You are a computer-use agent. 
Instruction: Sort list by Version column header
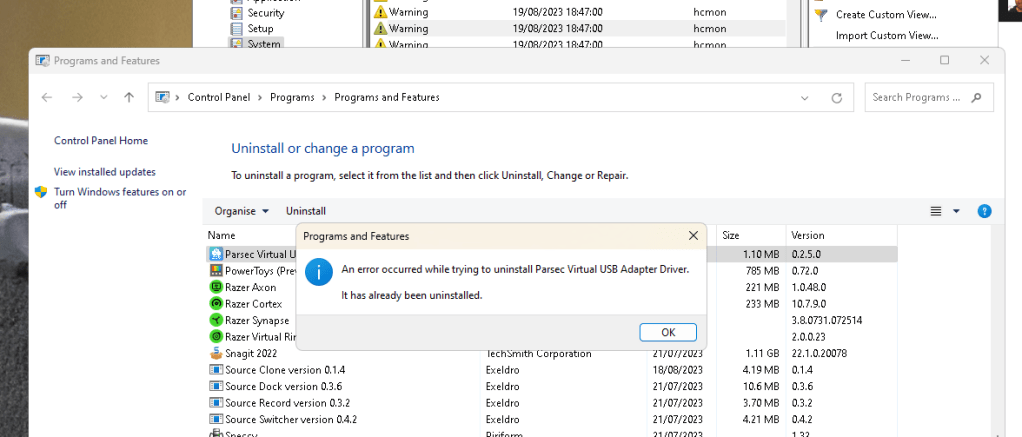(808, 235)
